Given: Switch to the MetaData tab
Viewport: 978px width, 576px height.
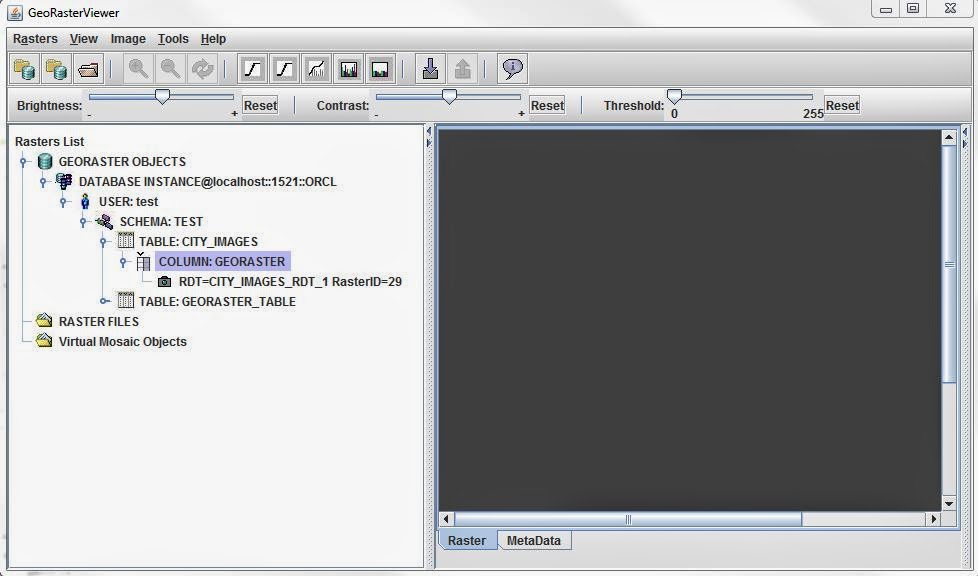Looking at the screenshot, I should [534, 540].
